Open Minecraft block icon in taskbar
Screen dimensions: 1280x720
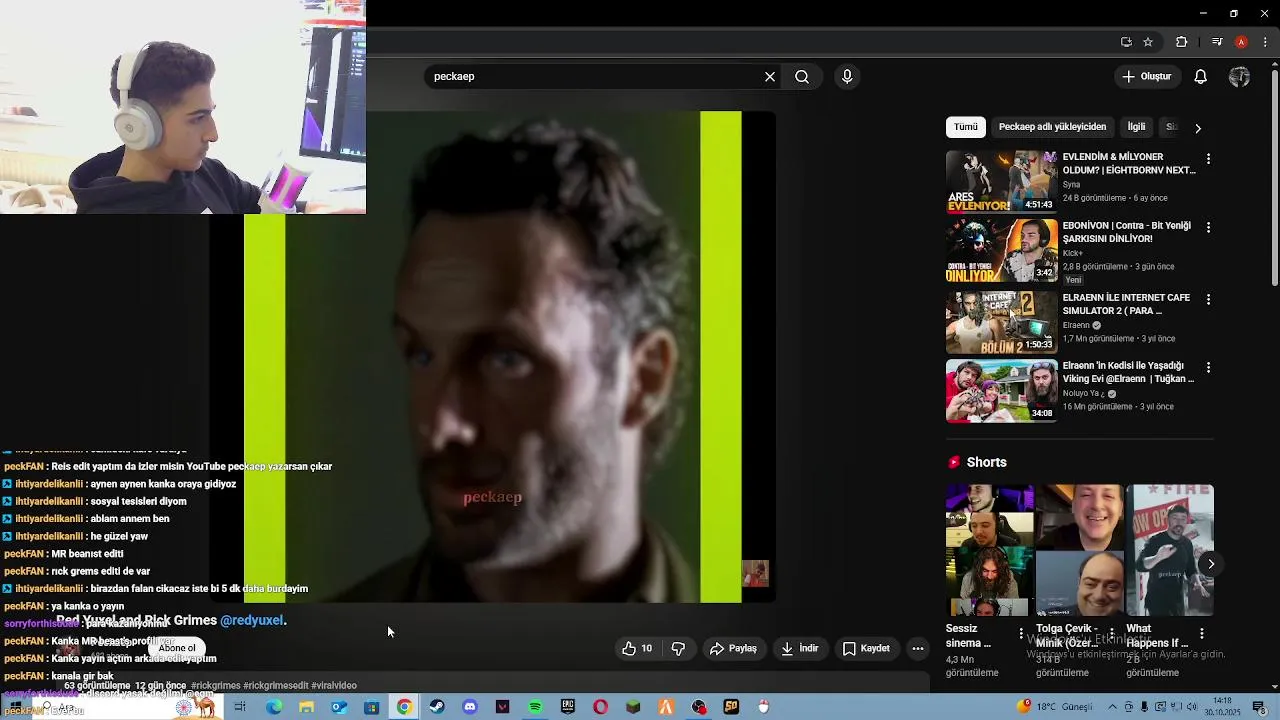(633, 707)
